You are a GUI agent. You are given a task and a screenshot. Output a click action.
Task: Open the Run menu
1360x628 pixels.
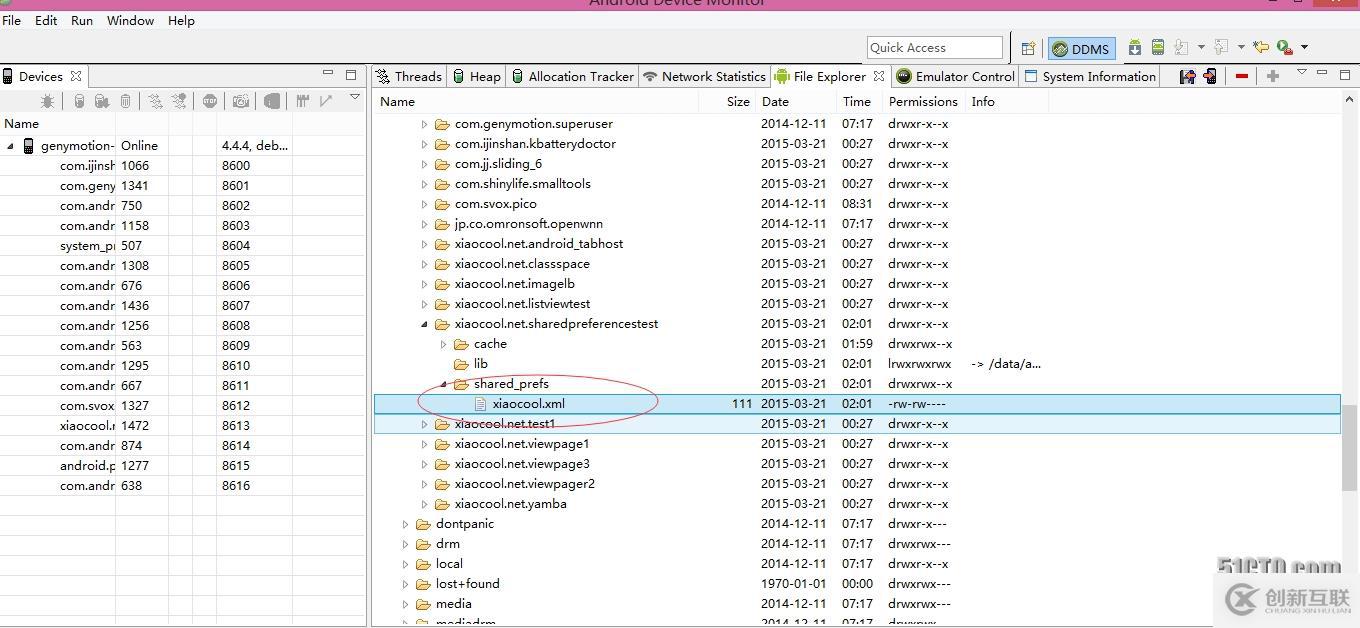pyautogui.click(x=82, y=20)
